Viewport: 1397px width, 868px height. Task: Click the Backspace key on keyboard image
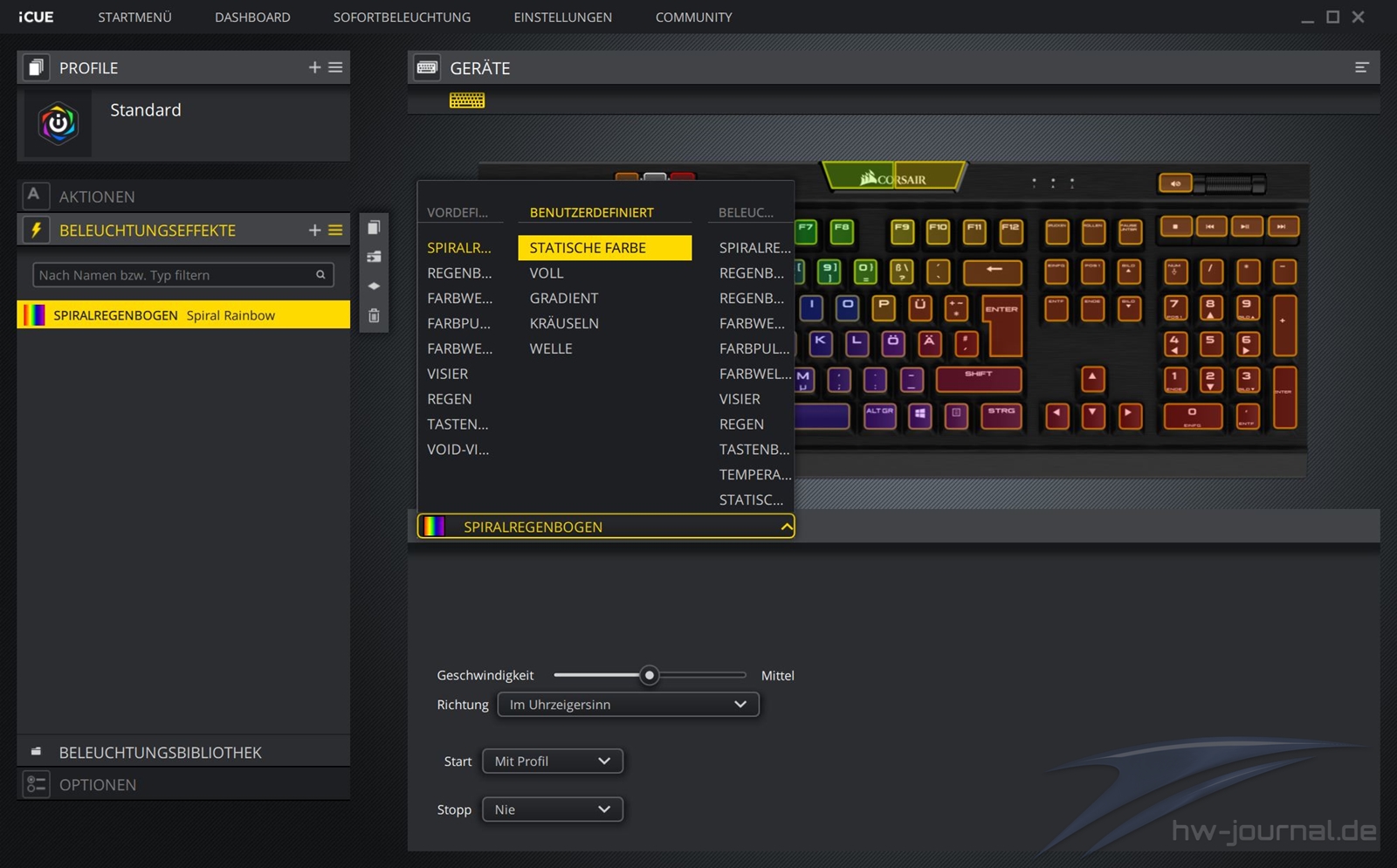coord(993,272)
